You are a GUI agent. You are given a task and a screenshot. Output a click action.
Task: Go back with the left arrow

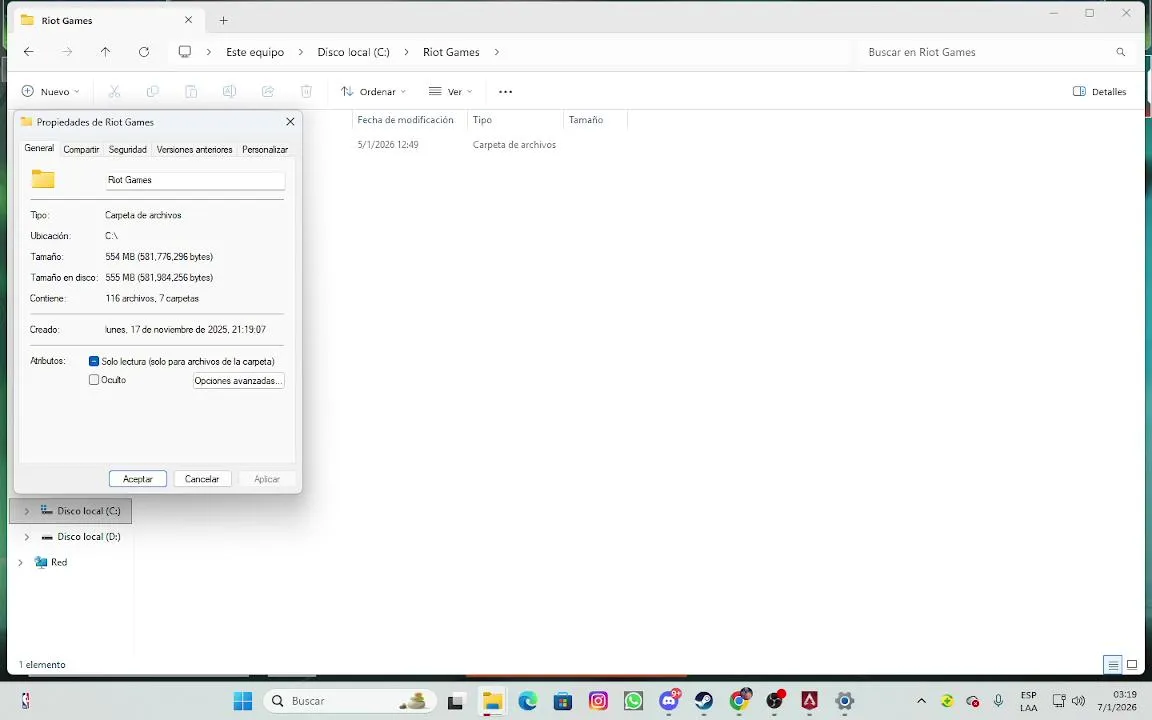(x=29, y=51)
